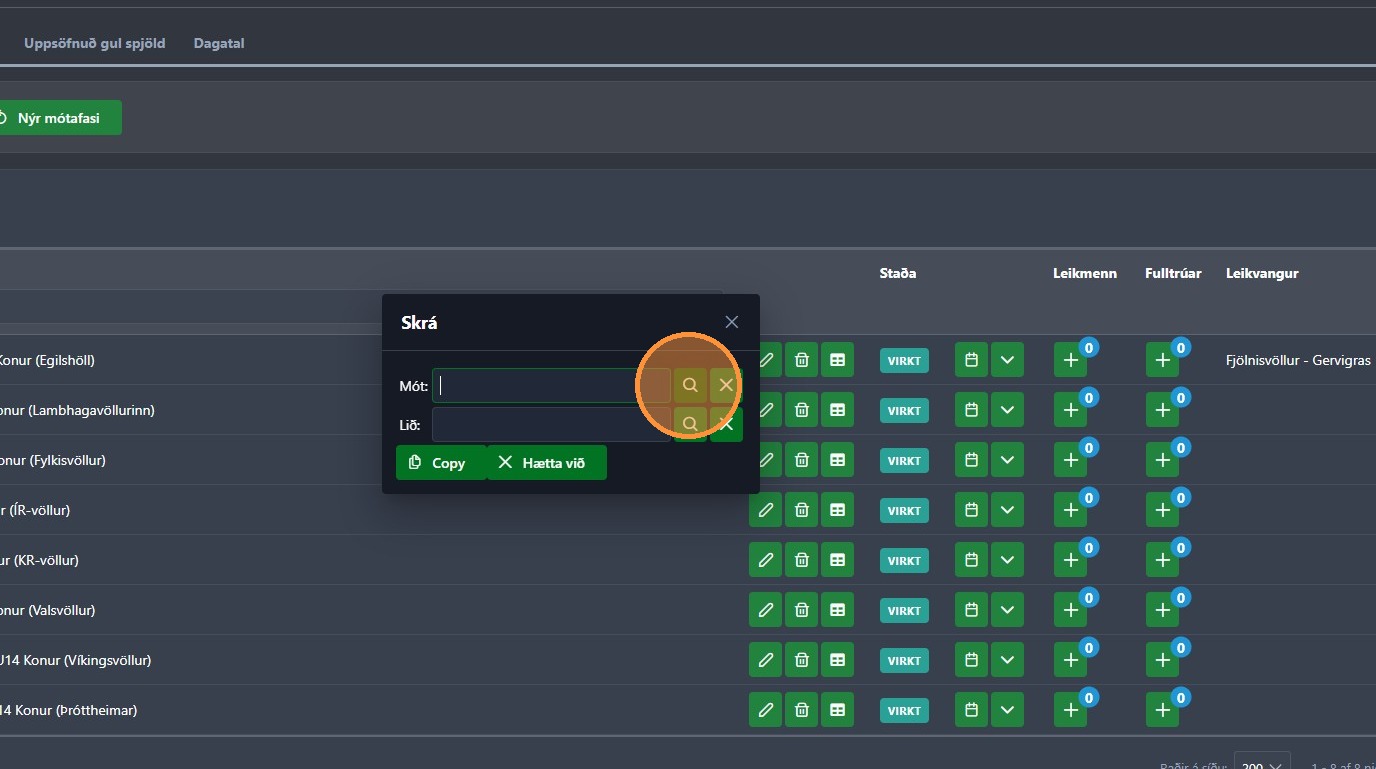The height and width of the screenshot is (769, 1376).
Task: Delete the Lambhagavöllurinn row
Action: click(x=802, y=410)
